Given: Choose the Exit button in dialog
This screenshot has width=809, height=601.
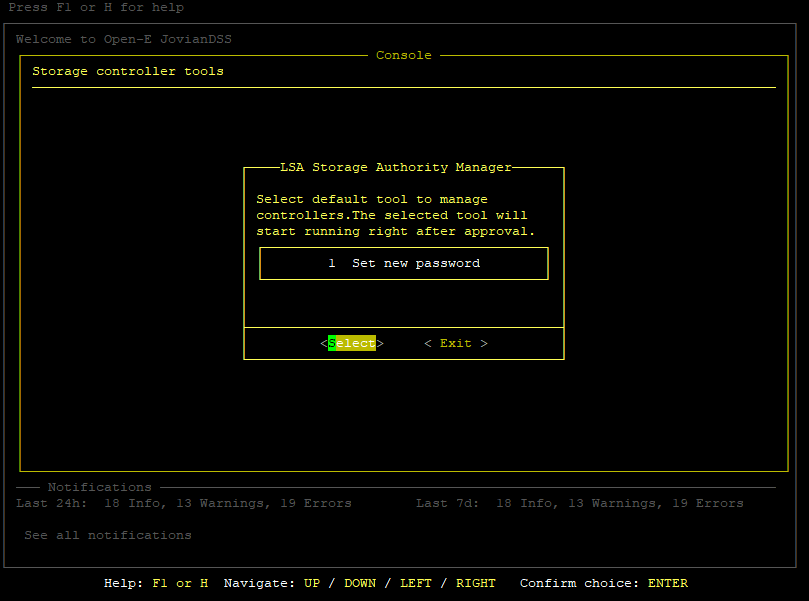Looking at the screenshot, I should (x=456, y=343).
